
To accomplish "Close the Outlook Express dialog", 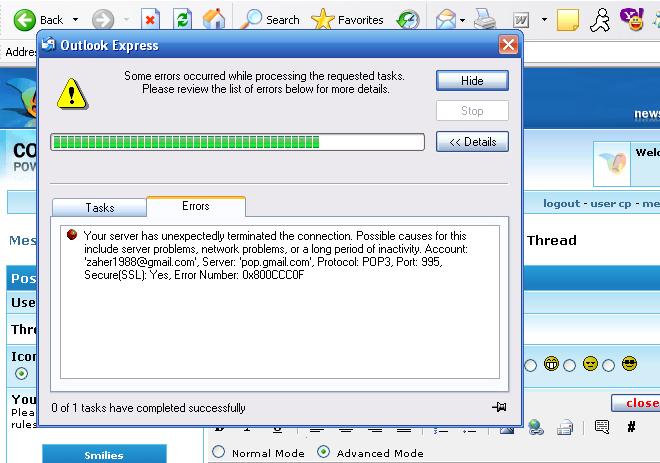I will 508,45.
